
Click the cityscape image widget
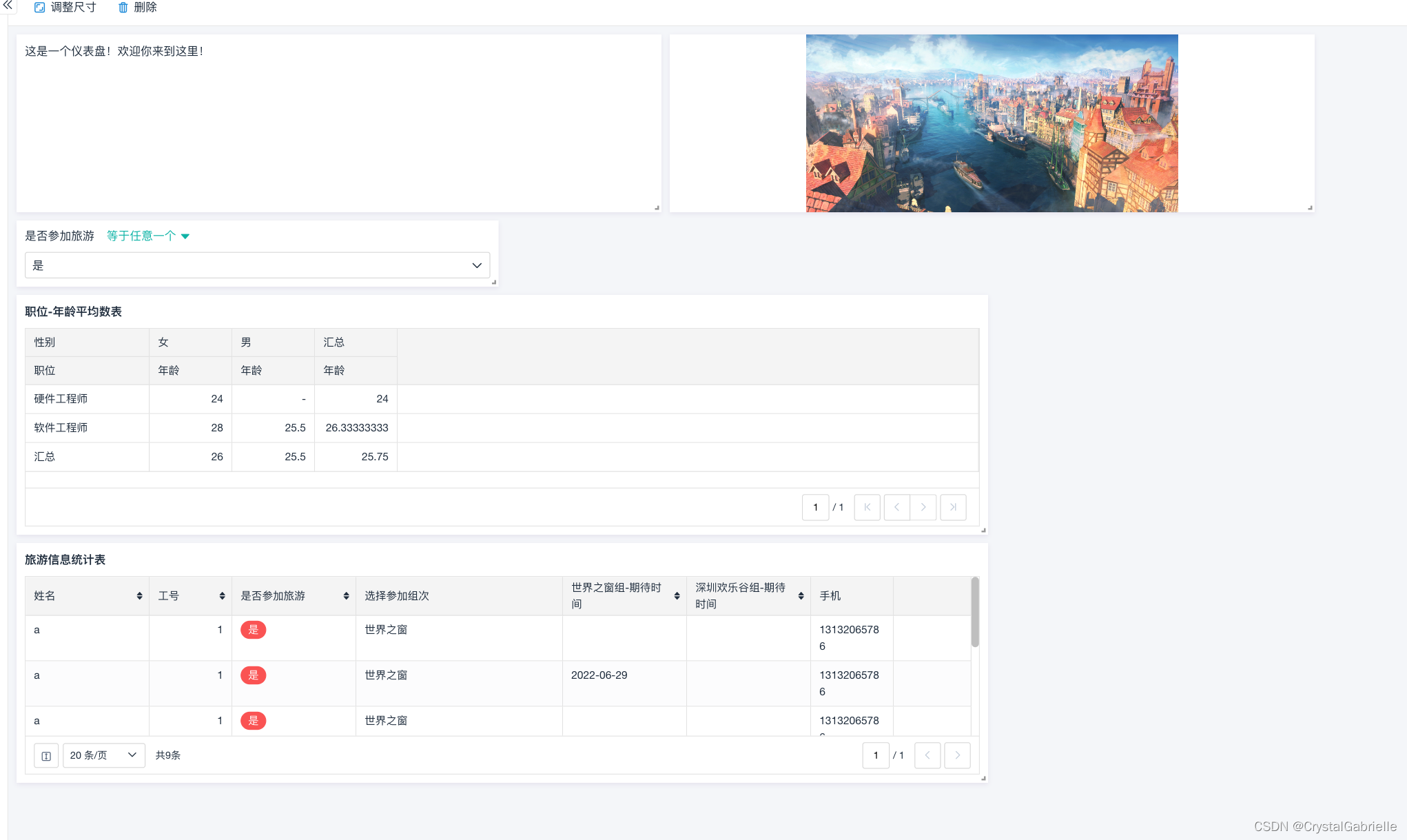pyautogui.click(x=992, y=123)
